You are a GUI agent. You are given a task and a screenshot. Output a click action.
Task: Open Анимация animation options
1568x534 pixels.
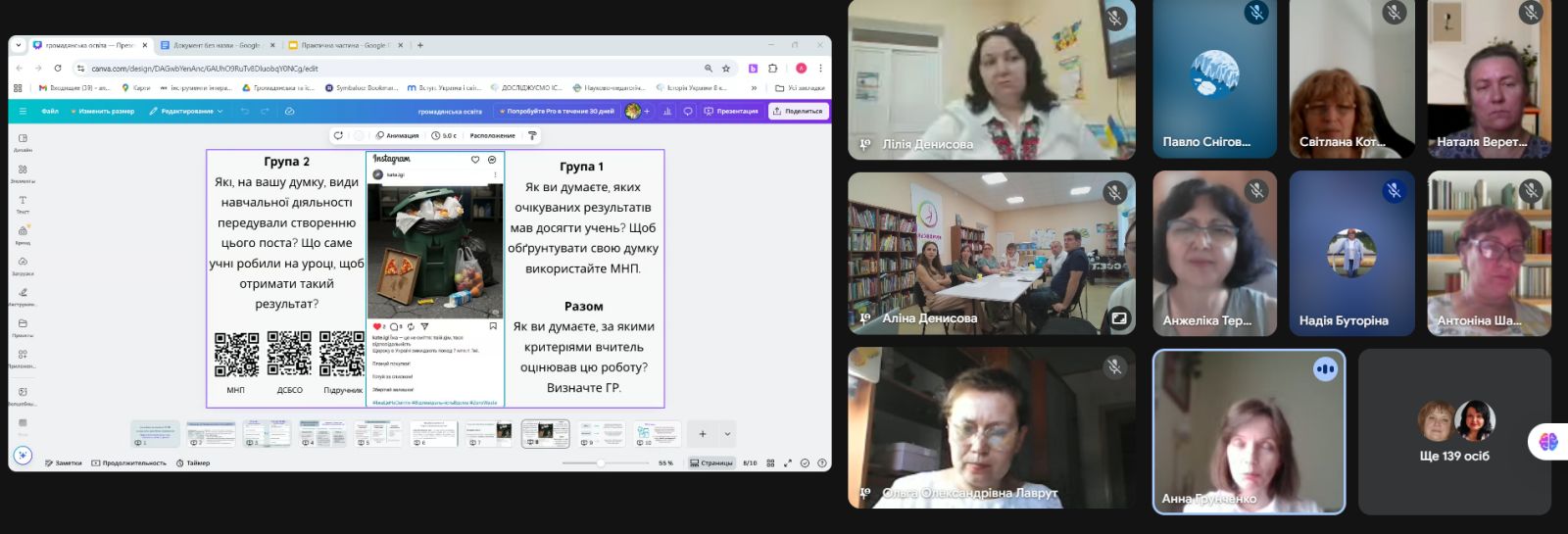397,135
